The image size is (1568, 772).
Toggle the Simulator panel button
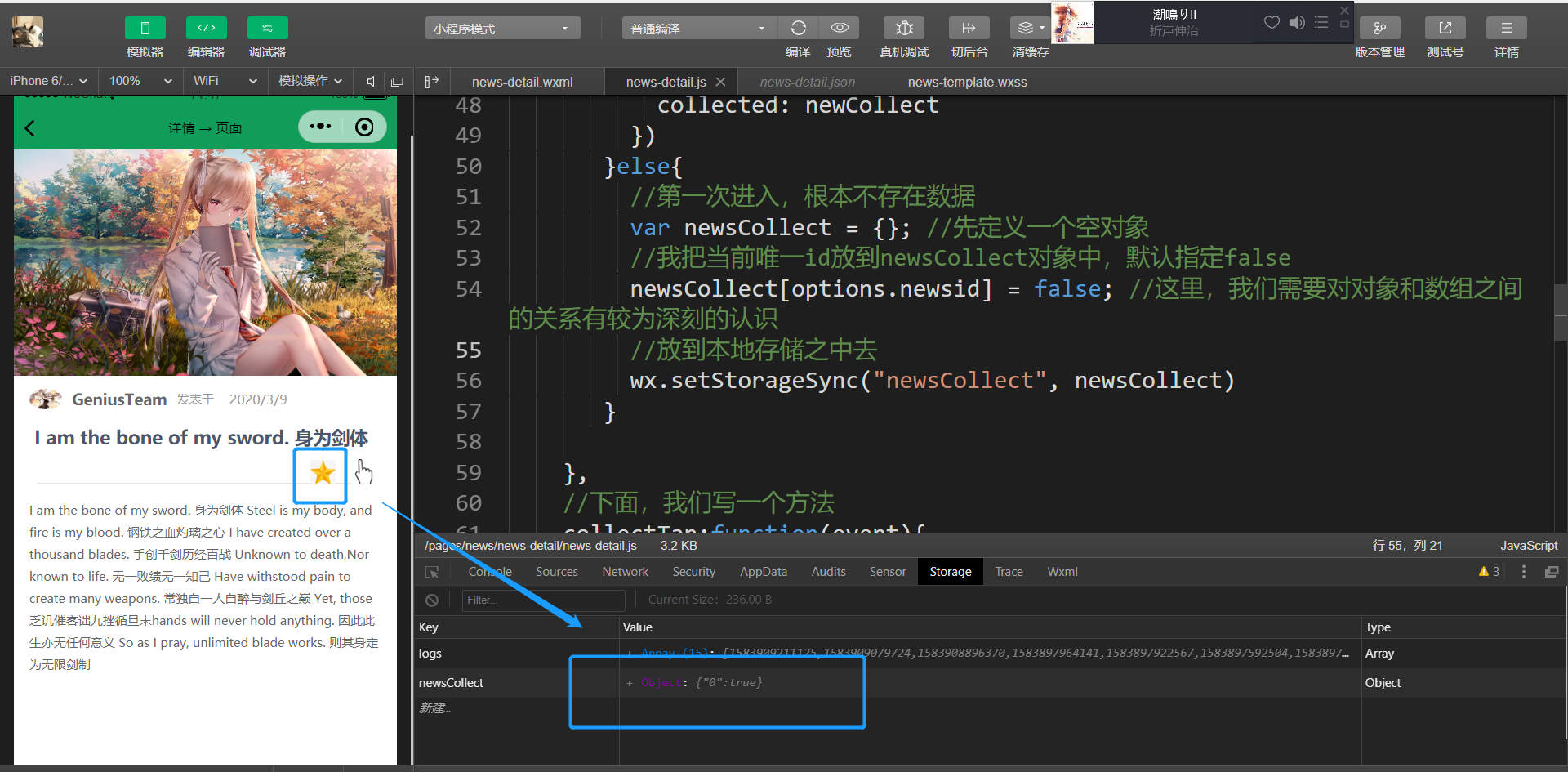[145, 28]
